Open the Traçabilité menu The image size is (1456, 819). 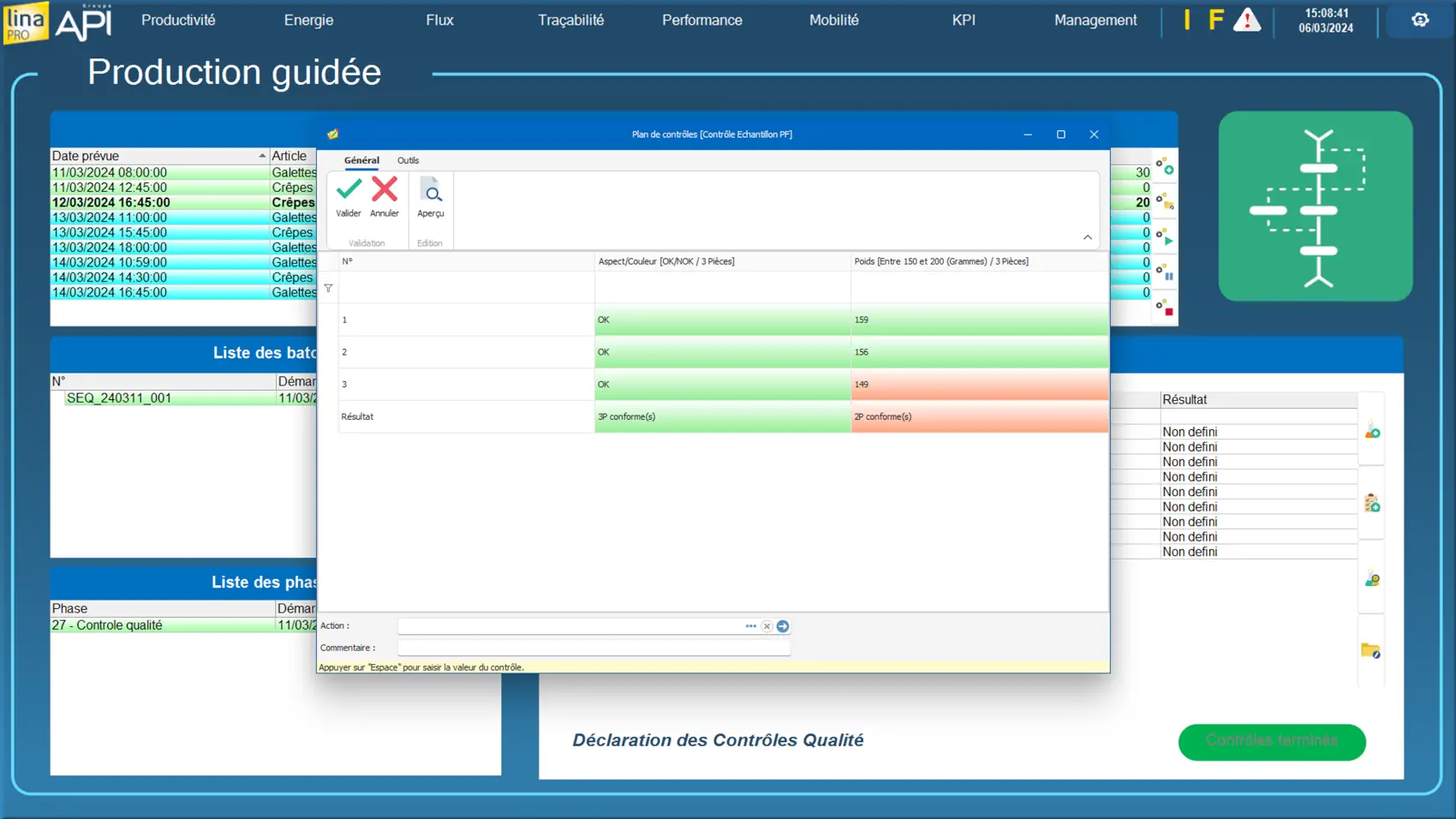(570, 20)
